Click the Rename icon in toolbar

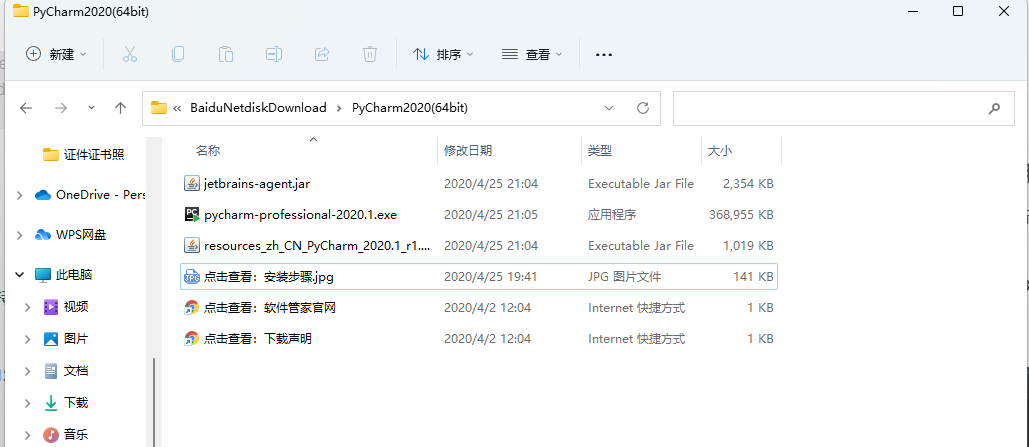(x=274, y=54)
